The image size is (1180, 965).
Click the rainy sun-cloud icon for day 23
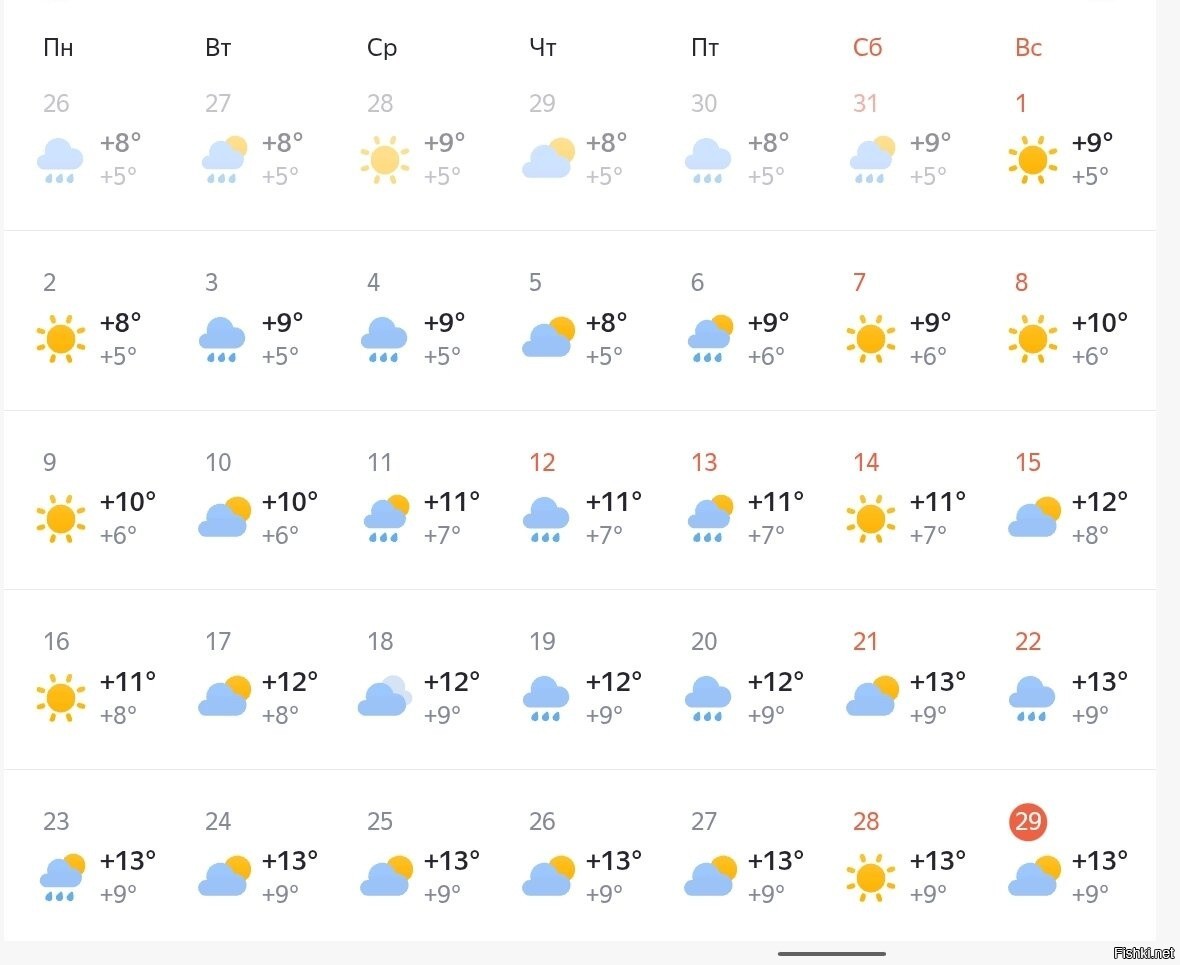coord(62,878)
